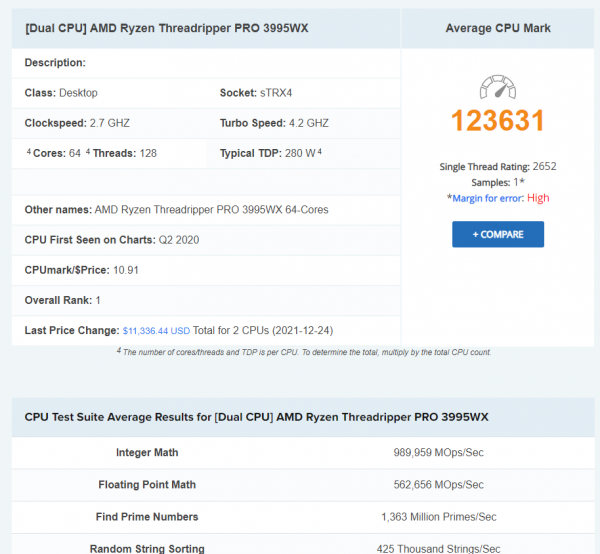Click the Single Thread Rating value 2652
This screenshot has height=554, width=600.
click(544, 166)
